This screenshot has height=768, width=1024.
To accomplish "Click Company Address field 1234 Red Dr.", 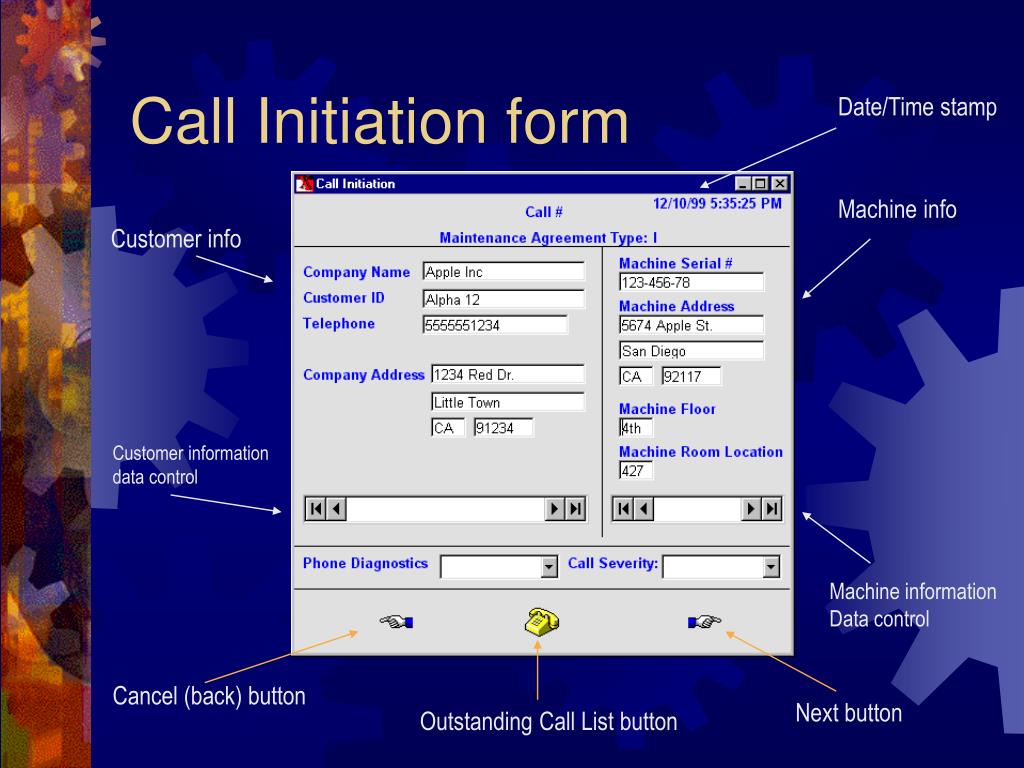I will (x=507, y=375).
